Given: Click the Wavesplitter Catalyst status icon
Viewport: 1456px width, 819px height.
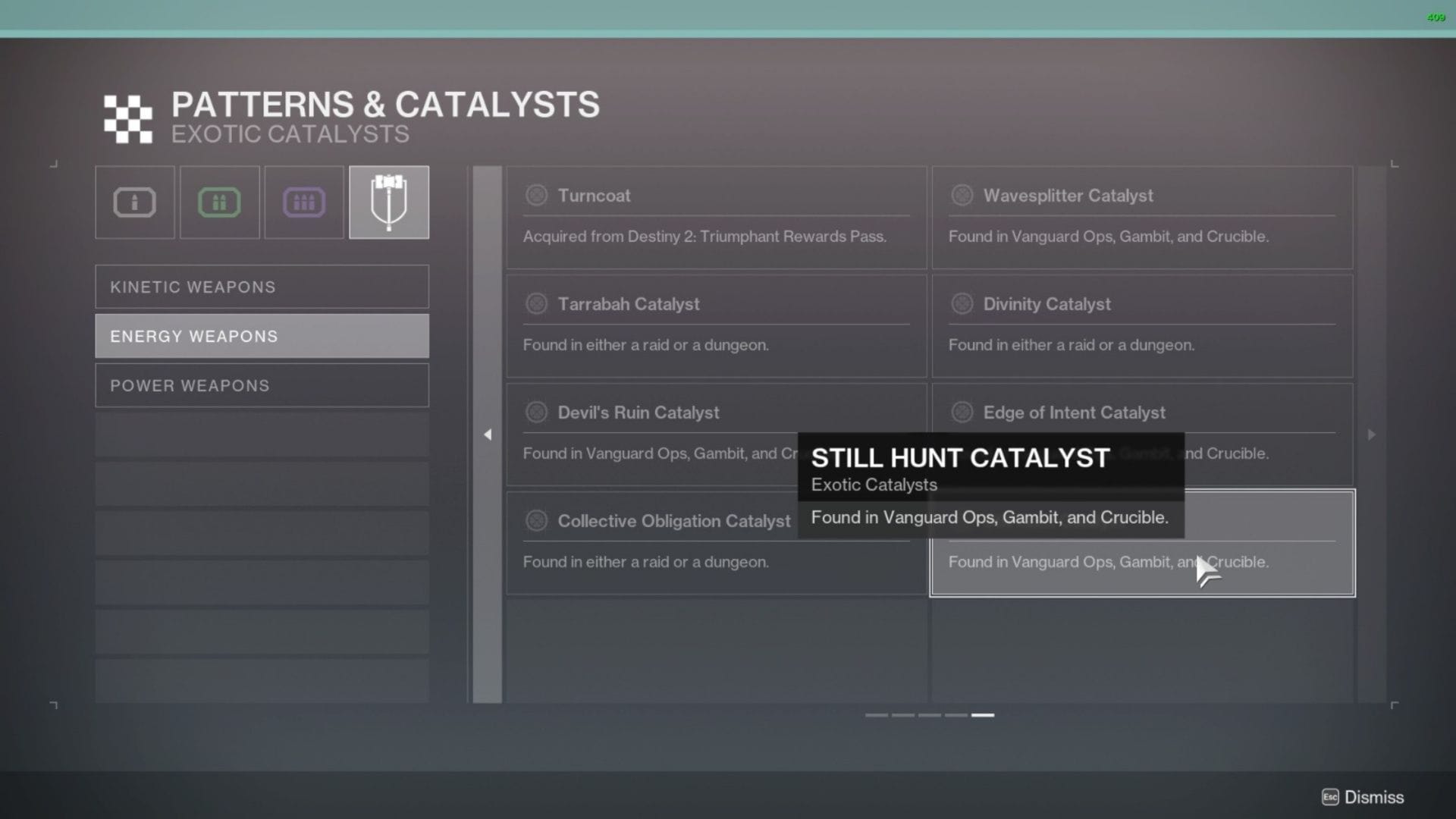Looking at the screenshot, I should point(962,196).
